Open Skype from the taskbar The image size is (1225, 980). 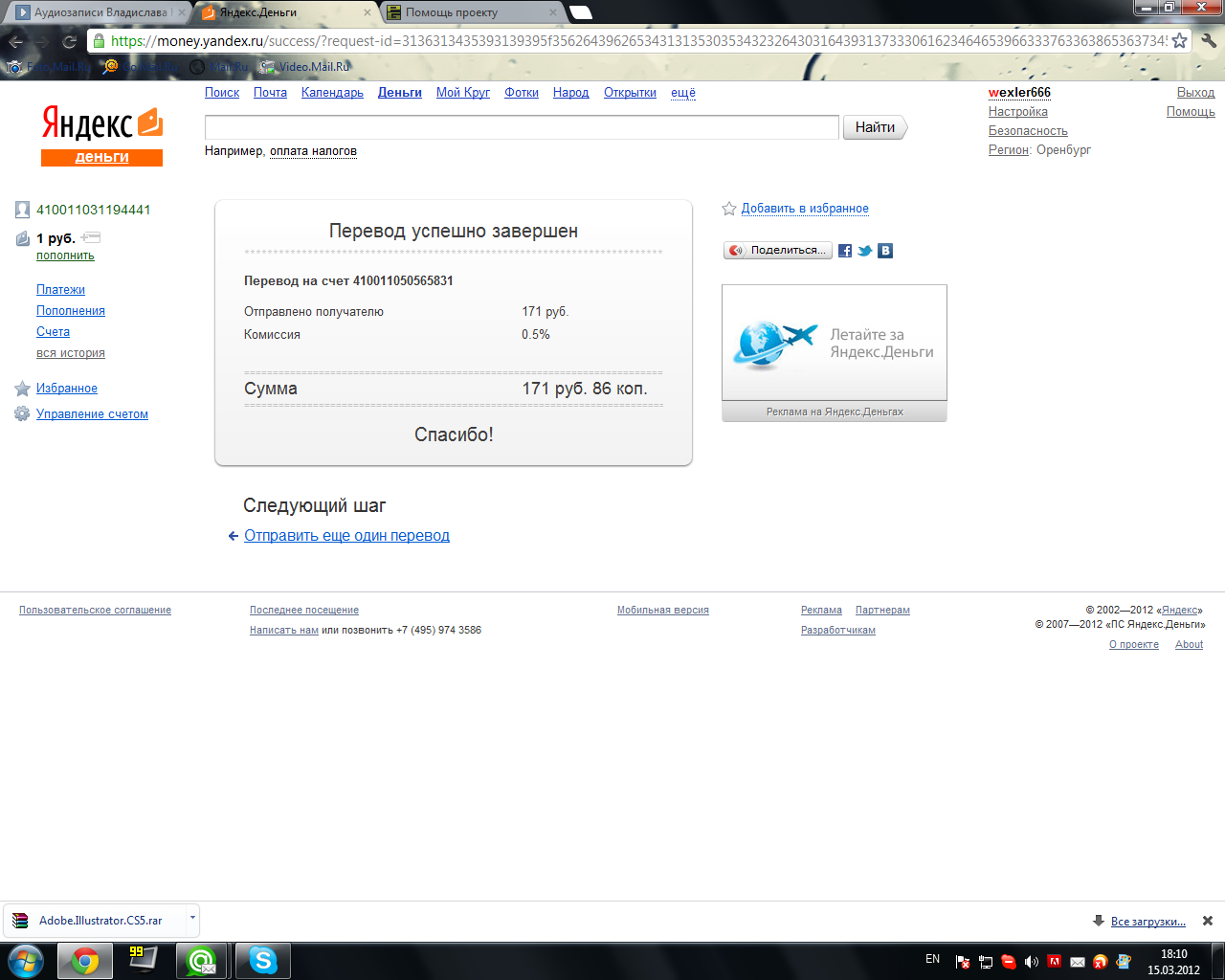pyautogui.click(x=262, y=961)
